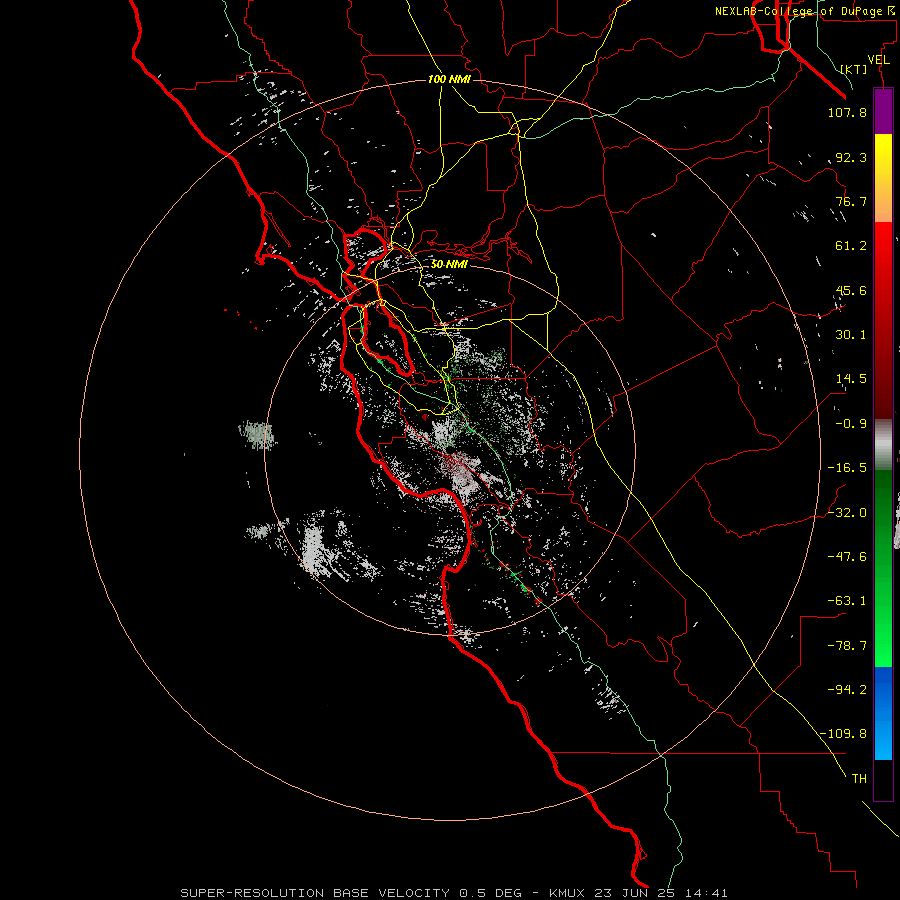The width and height of the screenshot is (900, 900).
Task: Click the yellow-orange segment of velocity color bar
Action: [x=883, y=178]
